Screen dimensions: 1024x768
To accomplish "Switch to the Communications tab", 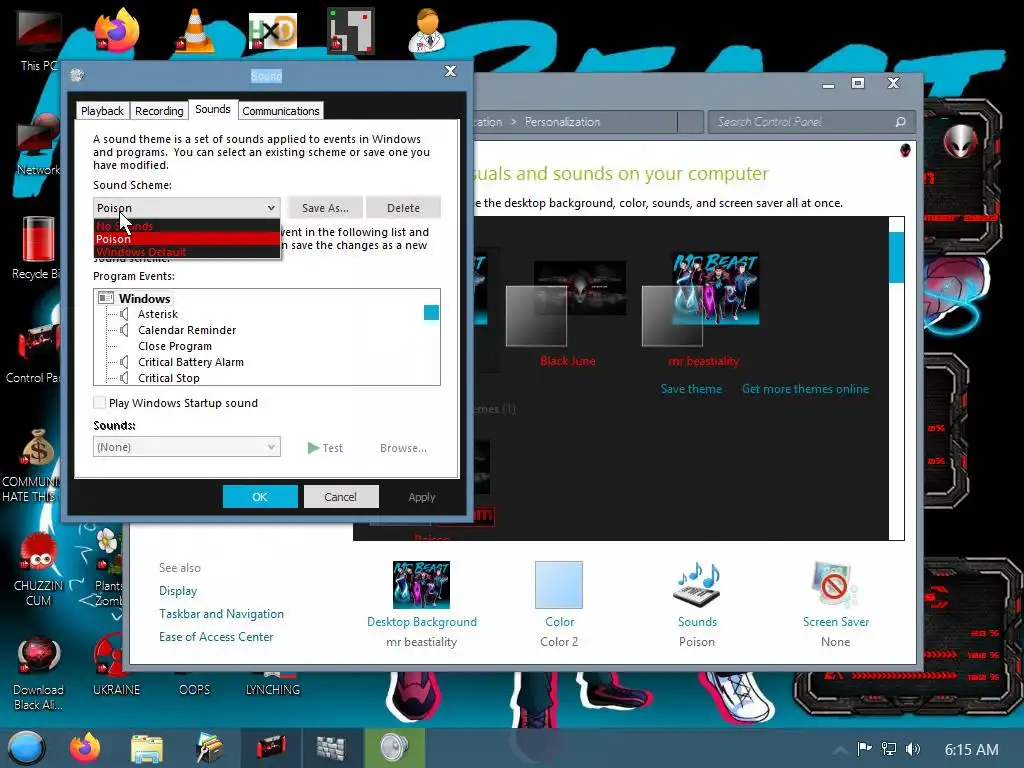I will click(x=281, y=111).
